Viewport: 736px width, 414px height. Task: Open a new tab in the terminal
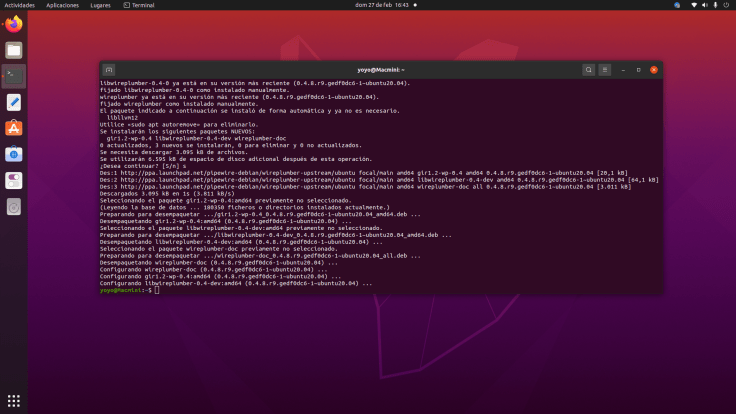click(108, 70)
